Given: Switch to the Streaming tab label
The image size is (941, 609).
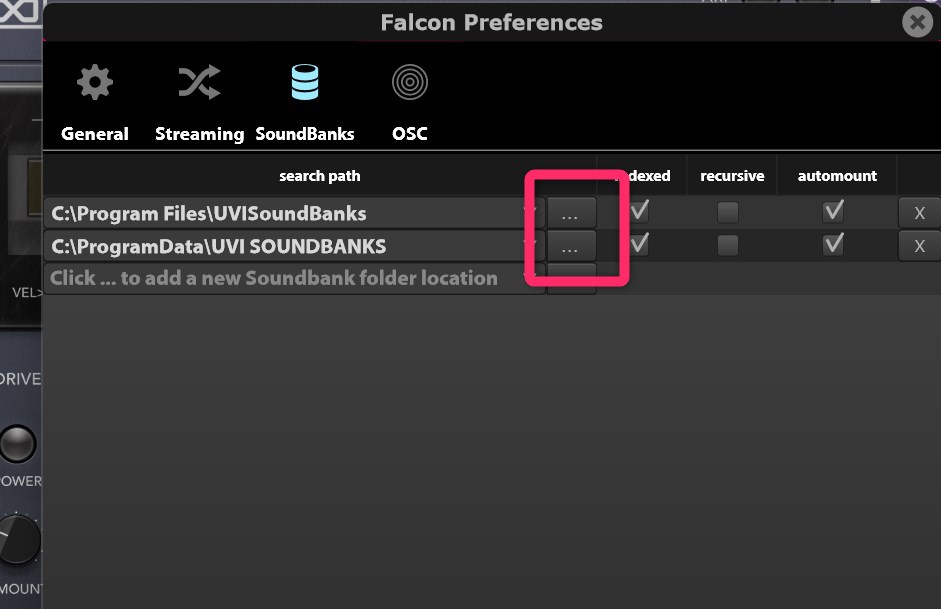Looking at the screenshot, I should tap(199, 134).
